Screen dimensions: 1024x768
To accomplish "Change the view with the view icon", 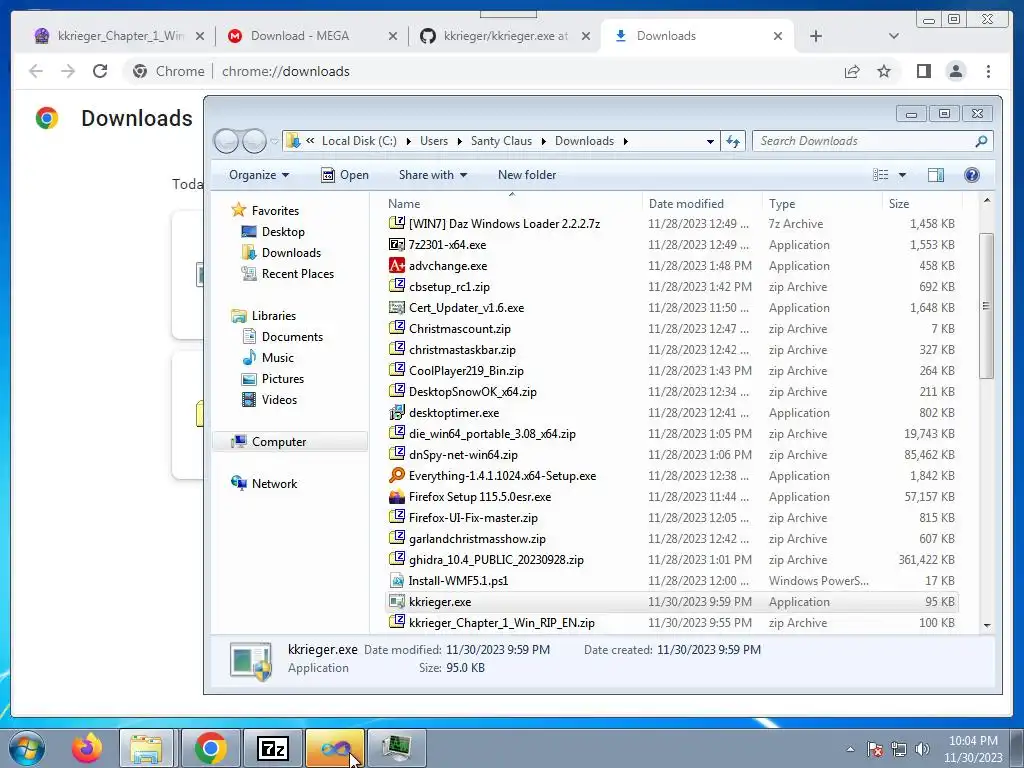I will click(880, 175).
